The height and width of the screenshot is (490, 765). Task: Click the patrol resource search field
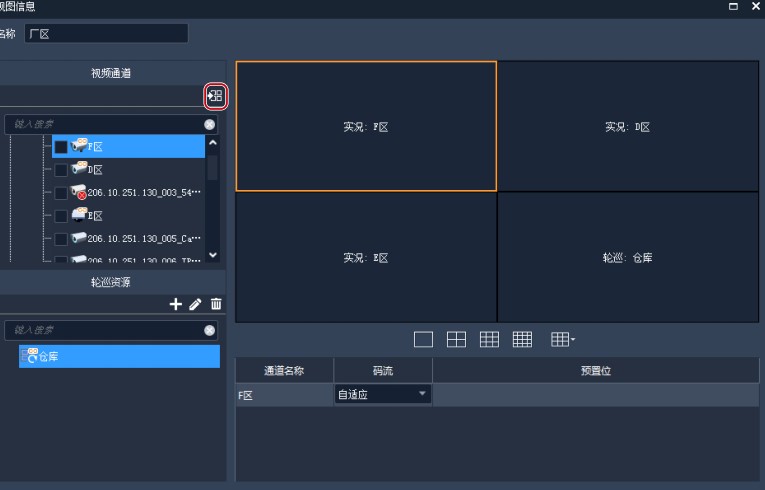coord(111,330)
